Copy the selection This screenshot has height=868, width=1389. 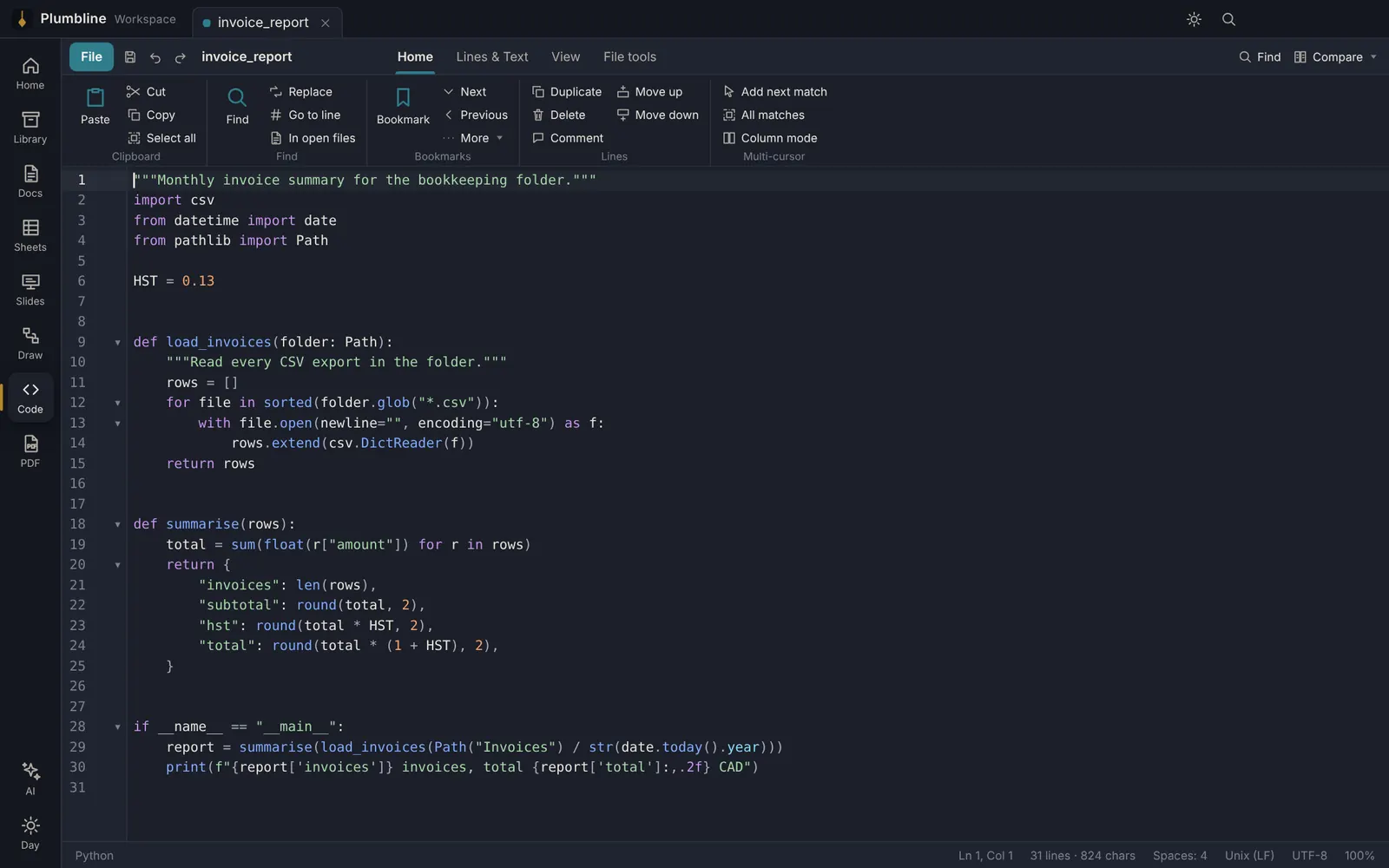(151, 115)
